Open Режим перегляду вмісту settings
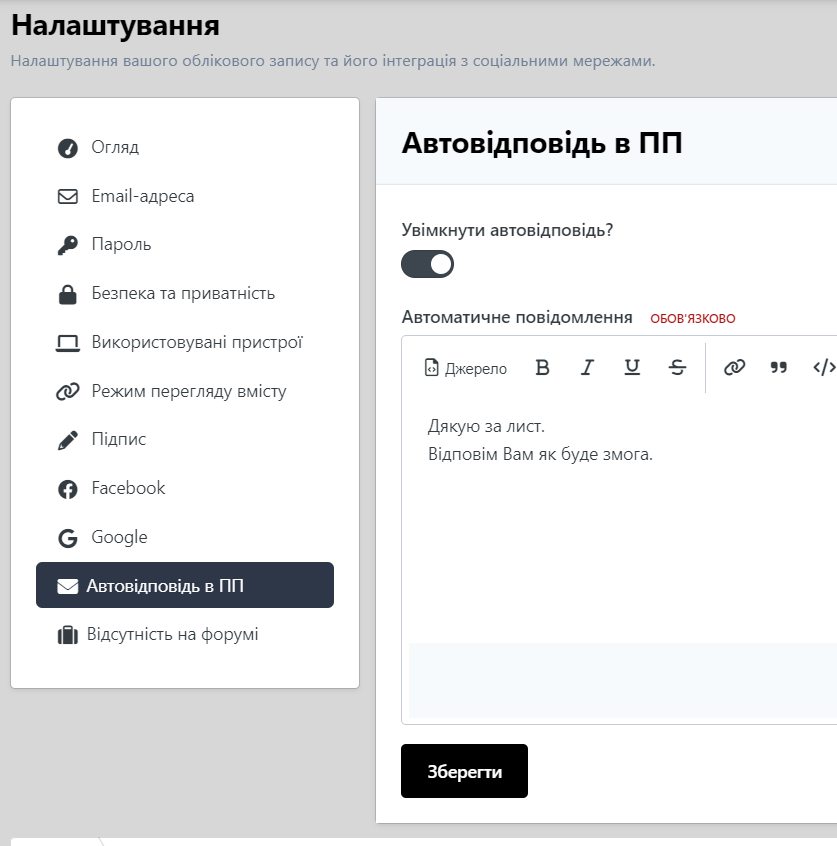The height and width of the screenshot is (846, 837). coord(188,391)
